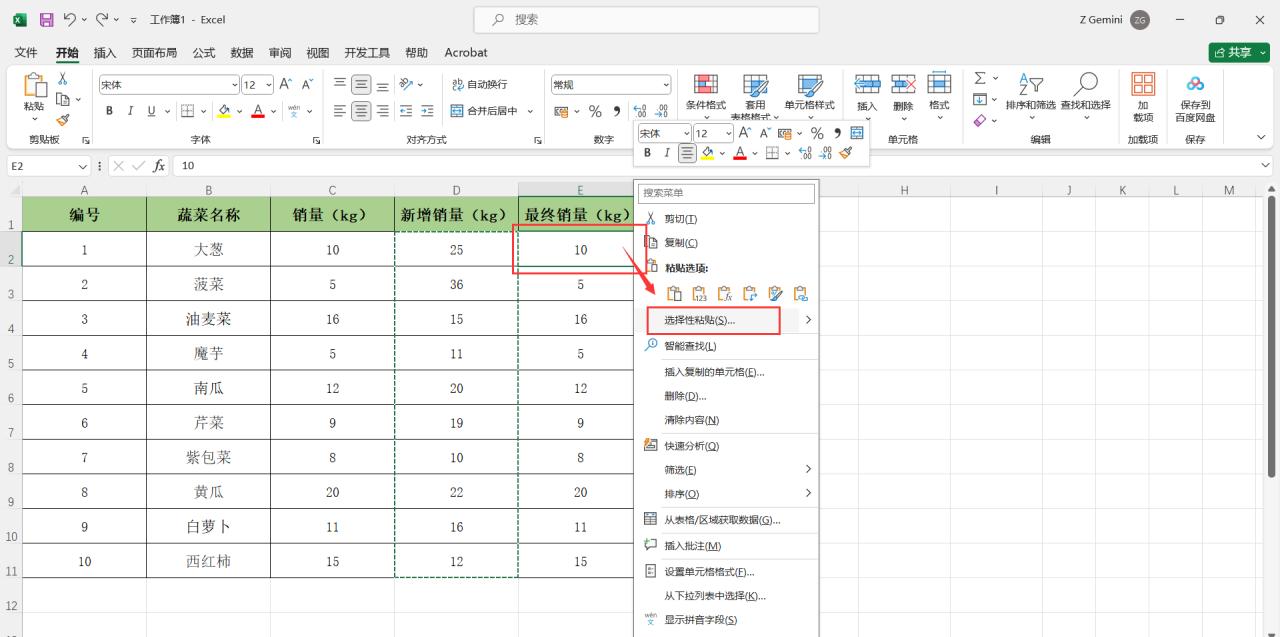Choose Paste Values (123) paste option
The width and height of the screenshot is (1280, 637).
[700, 294]
